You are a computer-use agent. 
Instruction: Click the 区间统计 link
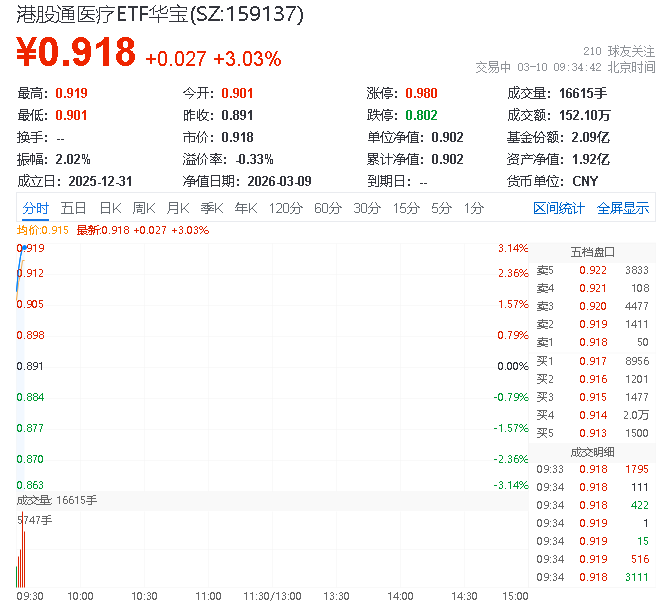click(x=559, y=208)
